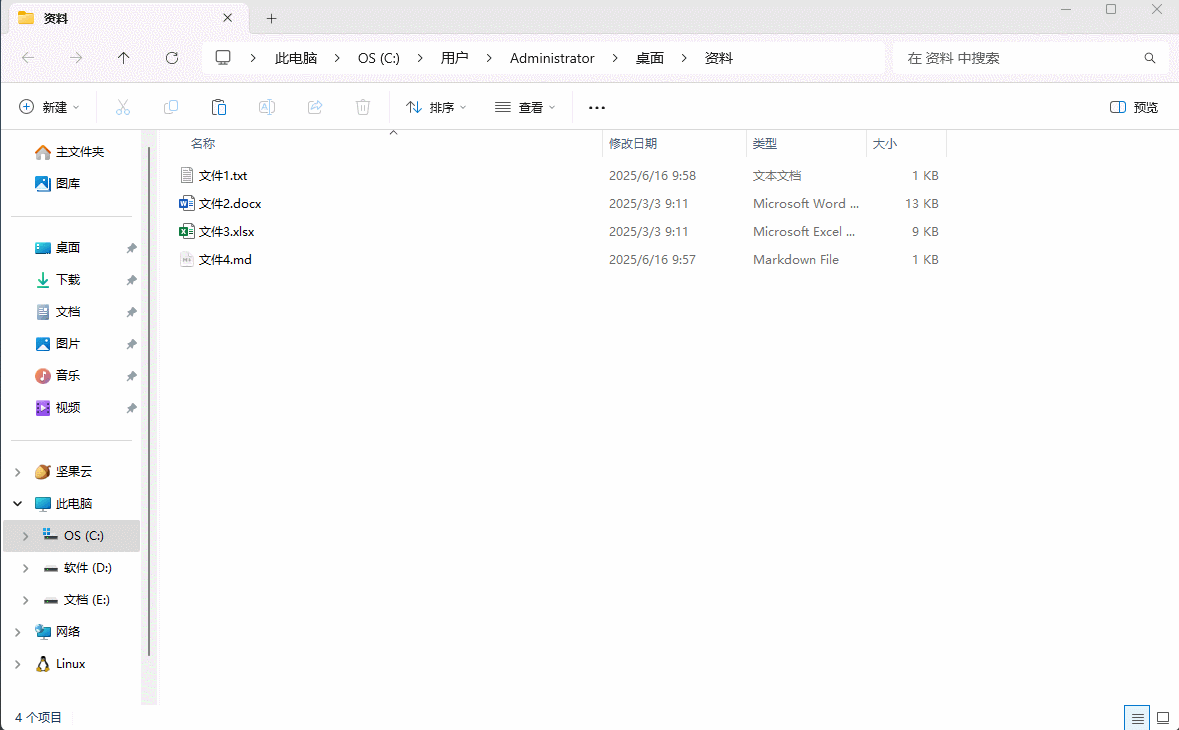The image size is (1179, 730).
Task: Add a new tab with plus button
Action: pyautogui.click(x=271, y=18)
